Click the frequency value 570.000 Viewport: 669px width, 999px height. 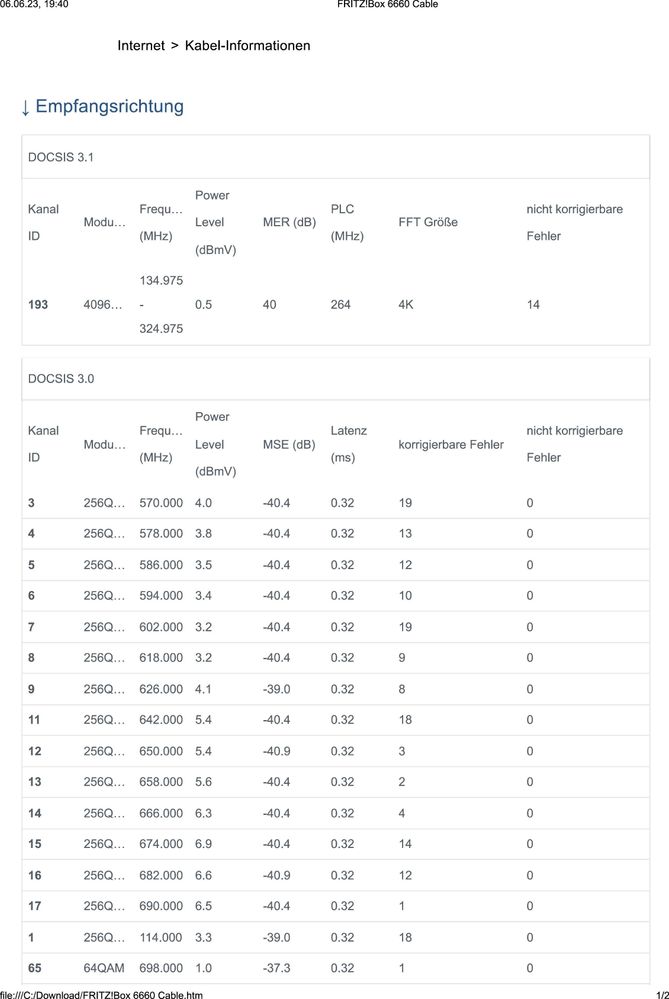[x=161, y=502]
